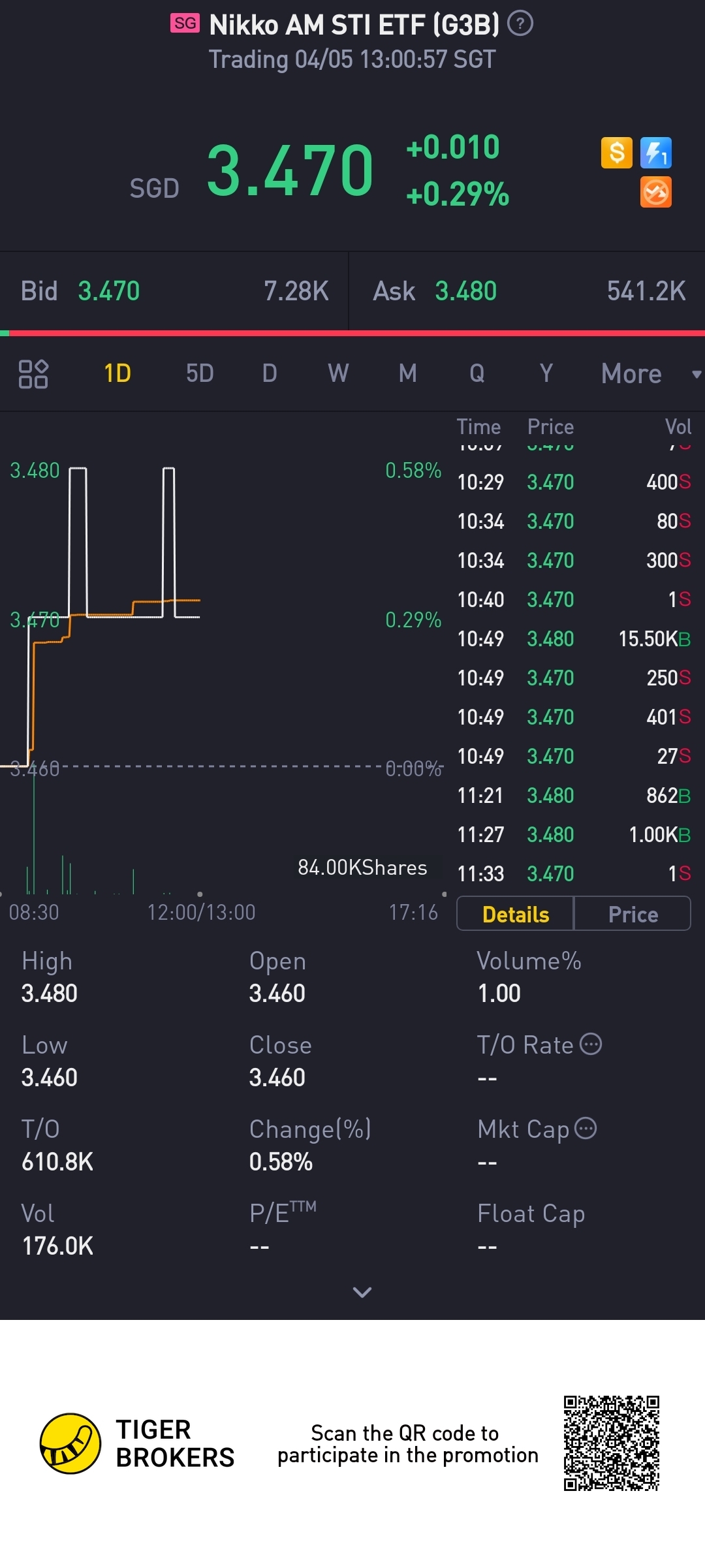Viewport: 705px width, 1568px height.
Task: Tap the Time column header
Action: pos(478,427)
